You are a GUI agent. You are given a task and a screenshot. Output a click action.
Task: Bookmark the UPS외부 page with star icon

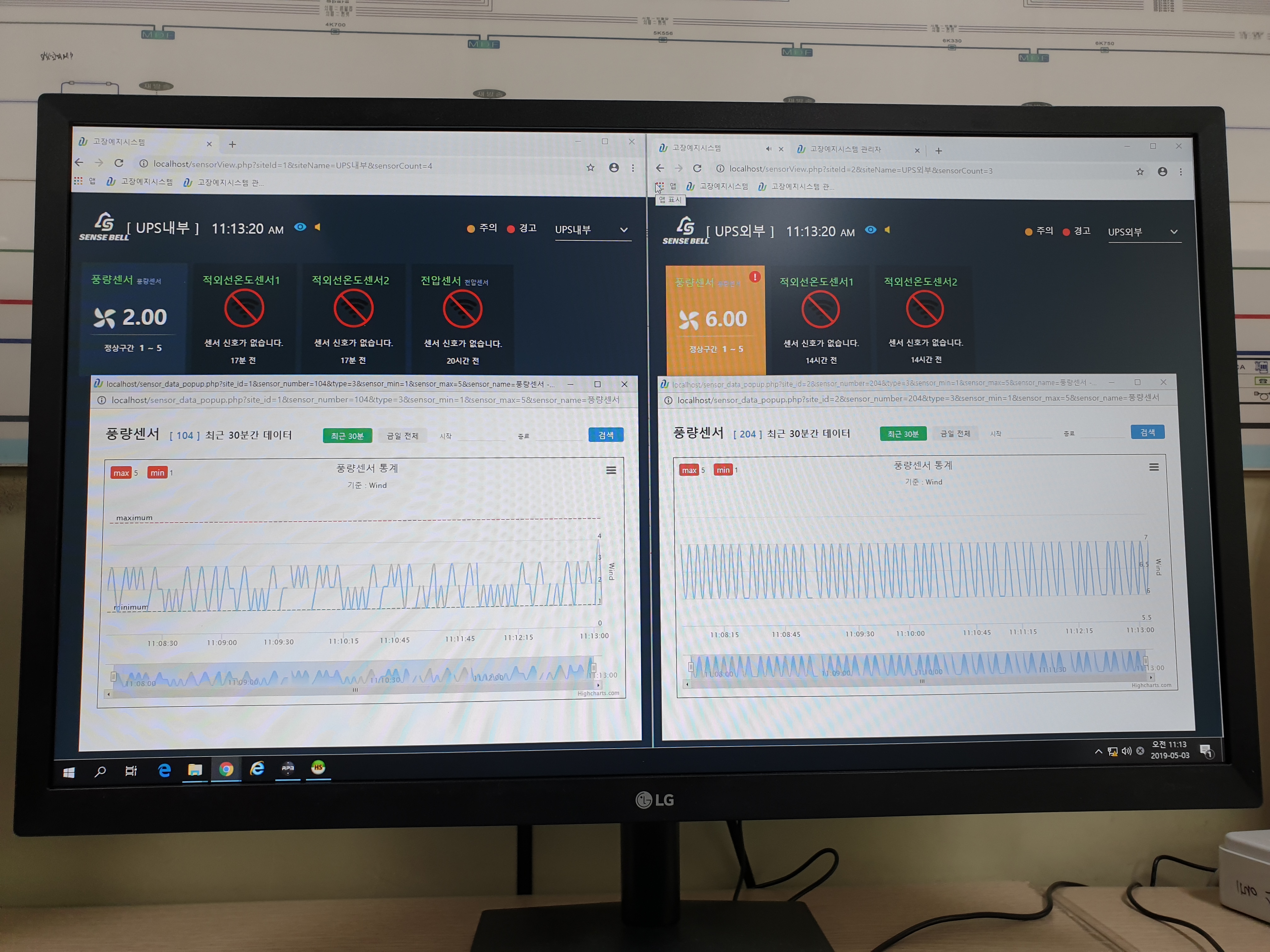point(1140,172)
